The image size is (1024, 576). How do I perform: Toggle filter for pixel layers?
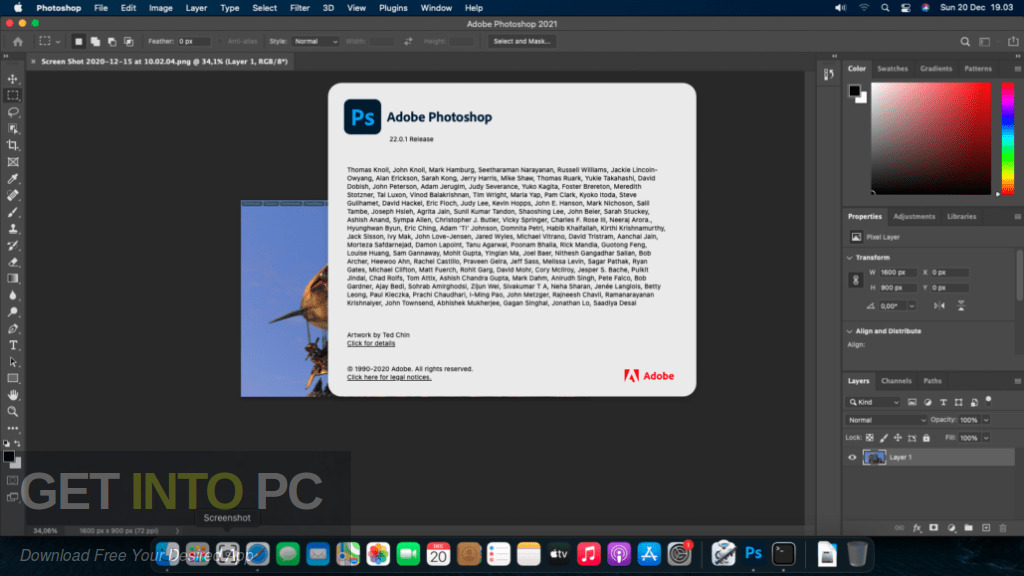[912, 402]
